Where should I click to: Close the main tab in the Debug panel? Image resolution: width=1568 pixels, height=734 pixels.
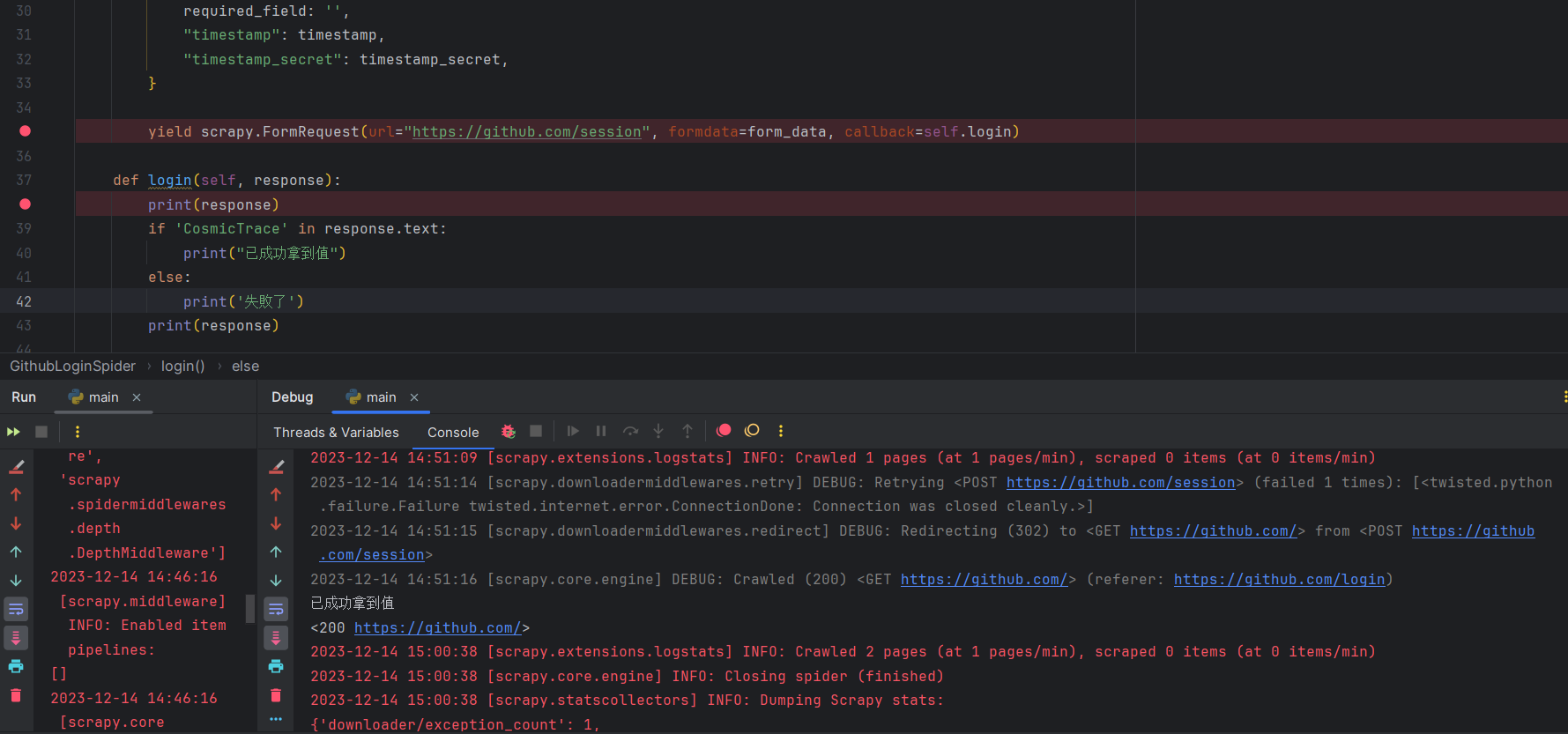[x=414, y=397]
